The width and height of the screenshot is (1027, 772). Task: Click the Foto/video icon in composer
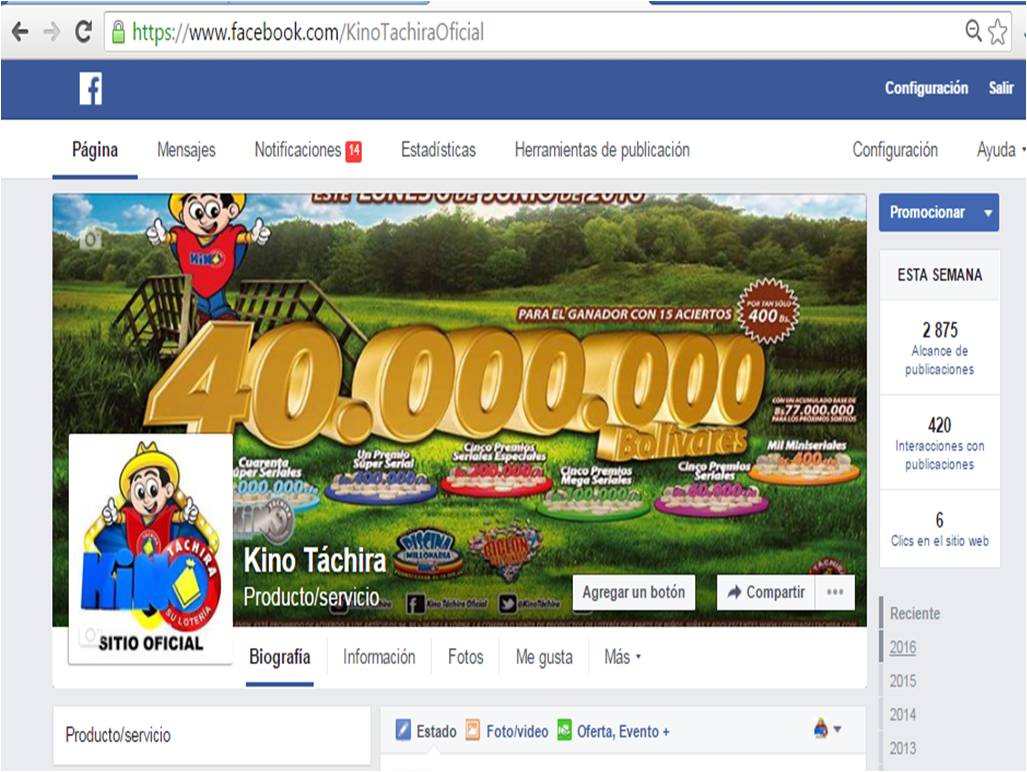click(472, 729)
